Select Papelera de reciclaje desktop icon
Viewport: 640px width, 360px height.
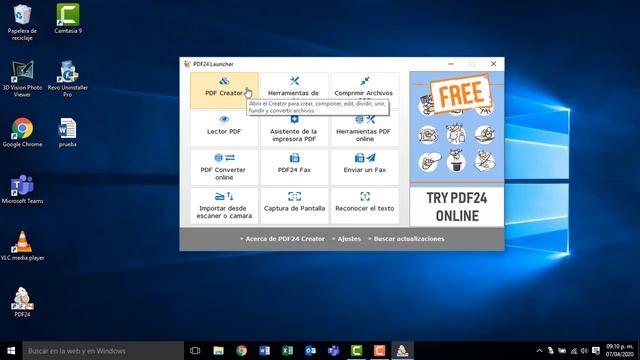tap(22, 22)
